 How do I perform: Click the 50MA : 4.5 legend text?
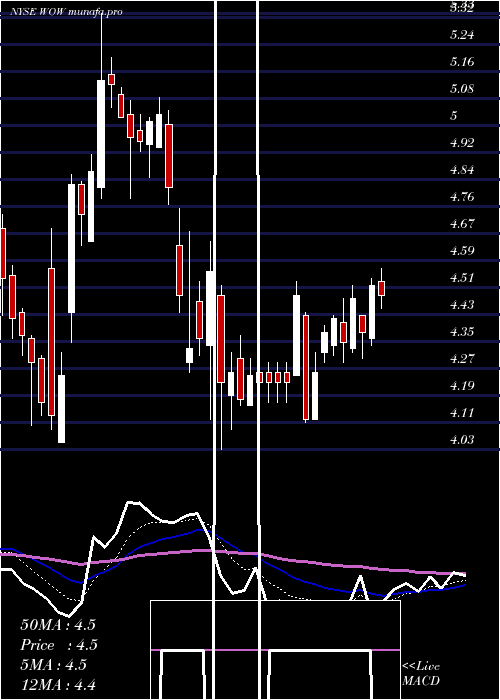point(58,625)
